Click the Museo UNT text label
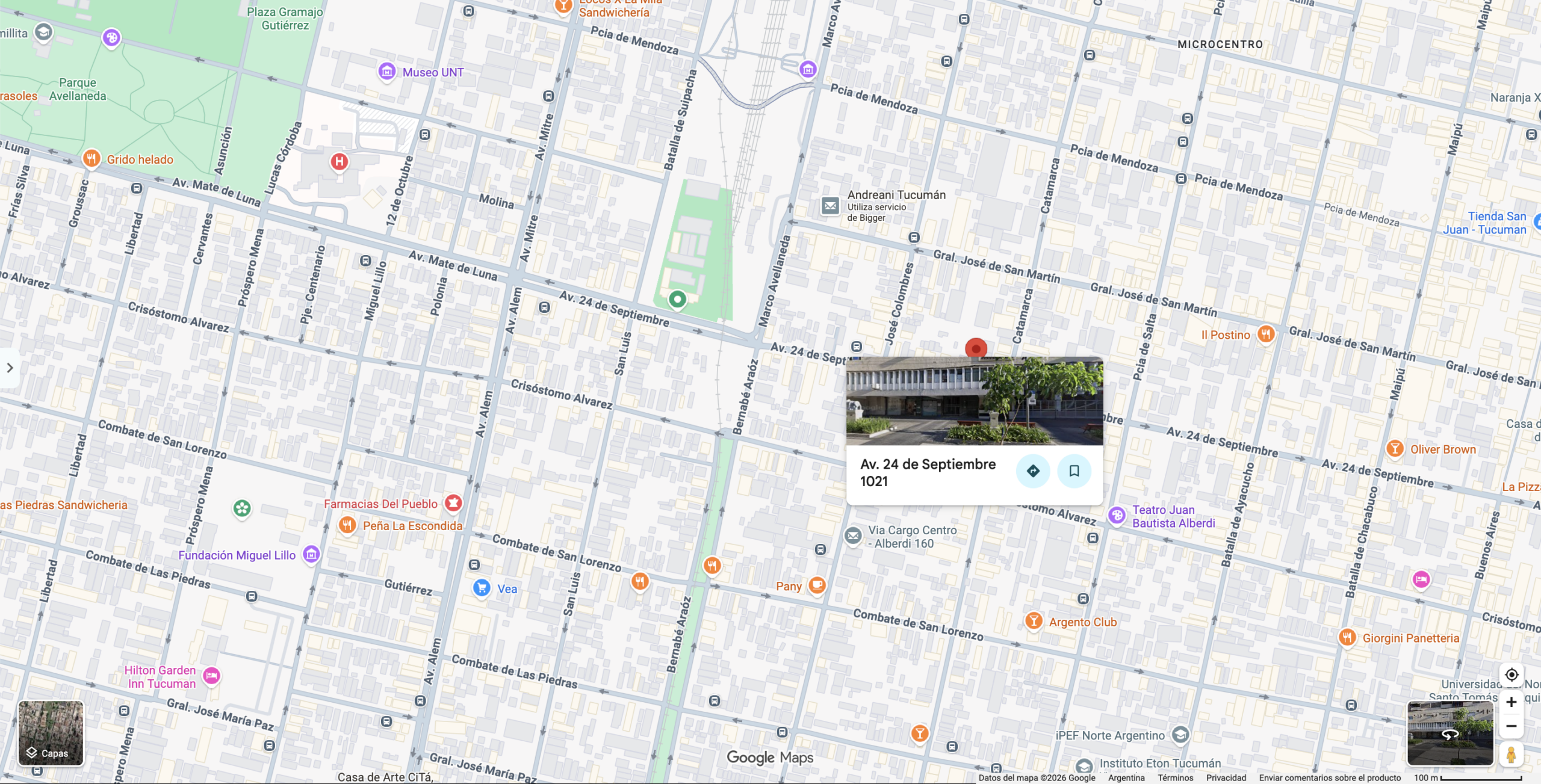The width and height of the screenshot is (1541, 784). [433, 72]
